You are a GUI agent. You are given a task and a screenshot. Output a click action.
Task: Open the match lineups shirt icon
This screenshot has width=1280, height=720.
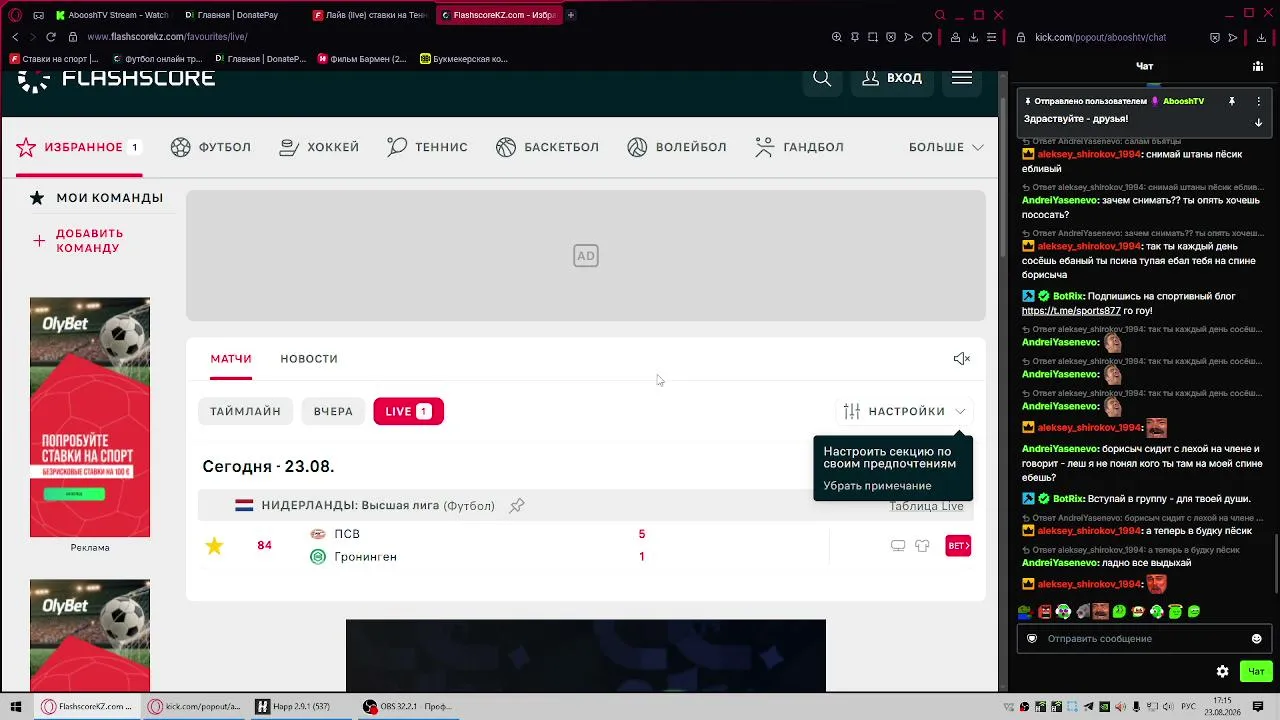click(922, 546)
